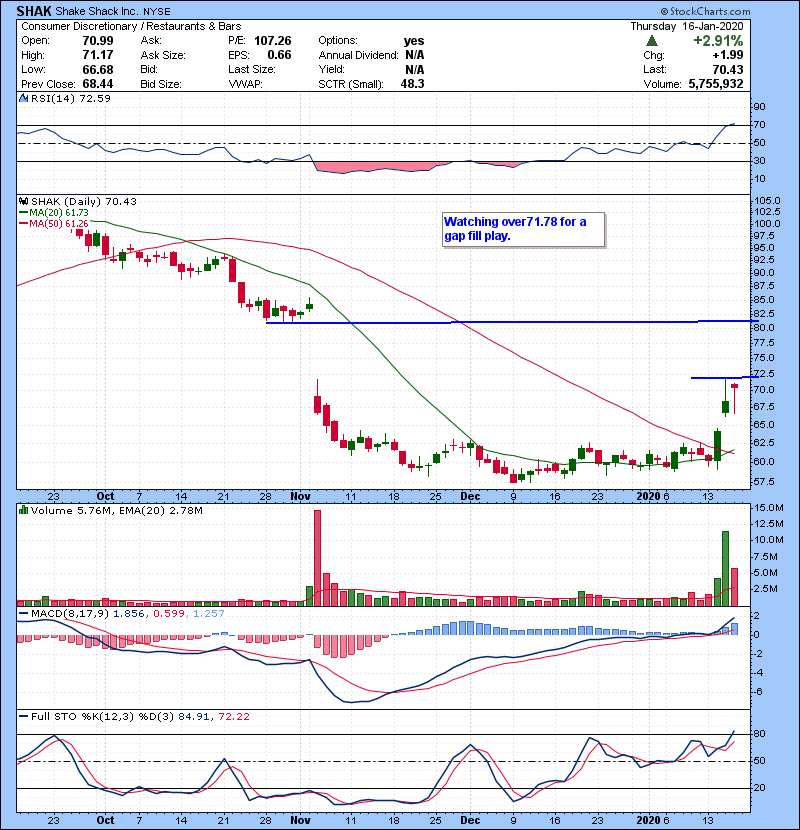Click the Chg value +1.99

click(x=727, y=55)
